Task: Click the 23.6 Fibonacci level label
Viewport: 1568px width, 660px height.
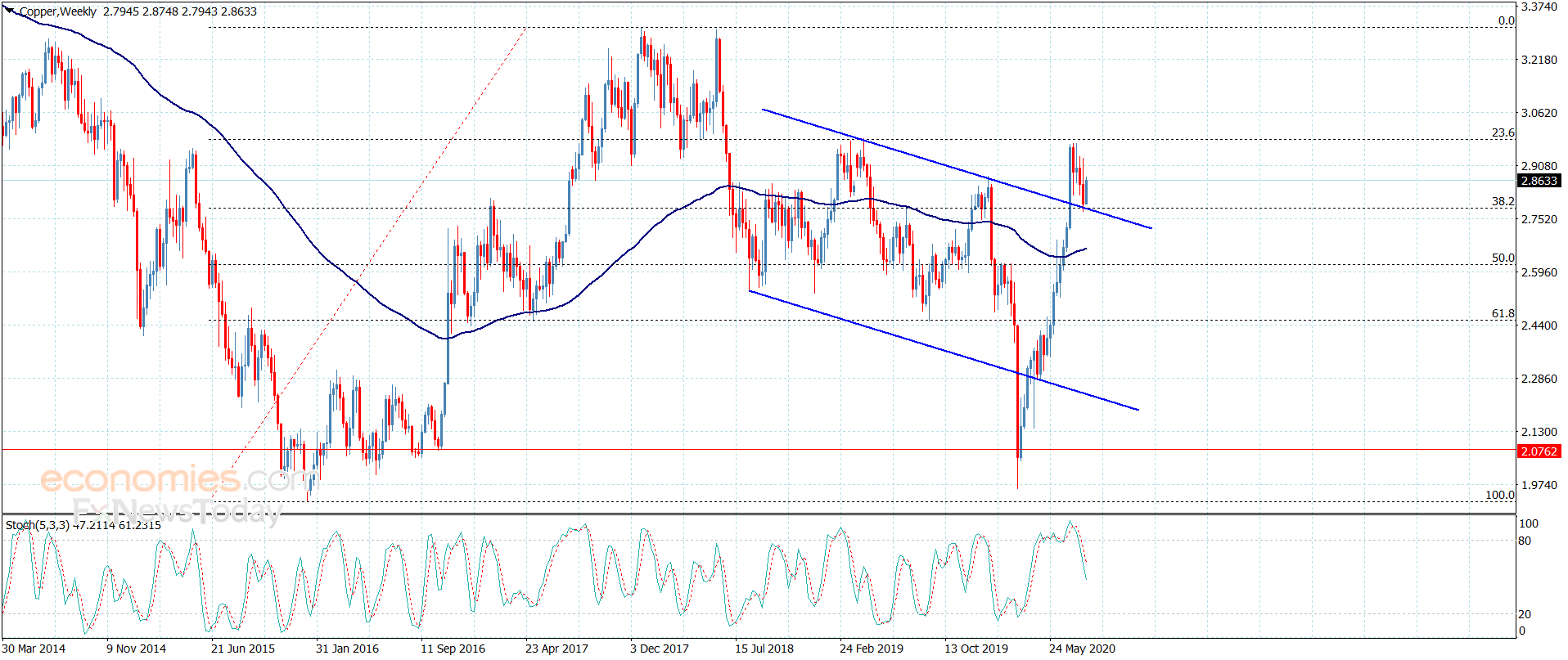Action: pos(1503,132)
